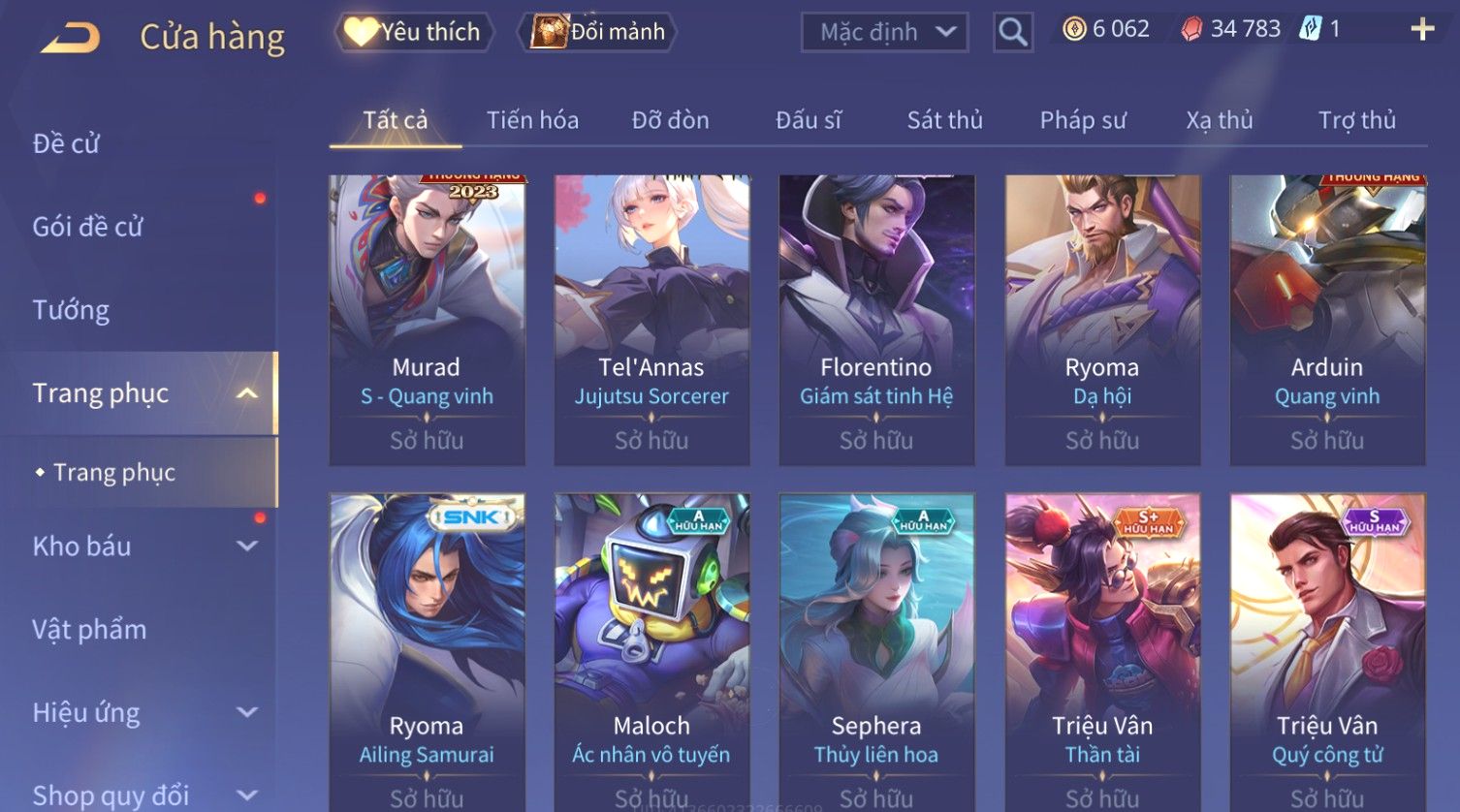Open the search magnifier icon

1012,32
